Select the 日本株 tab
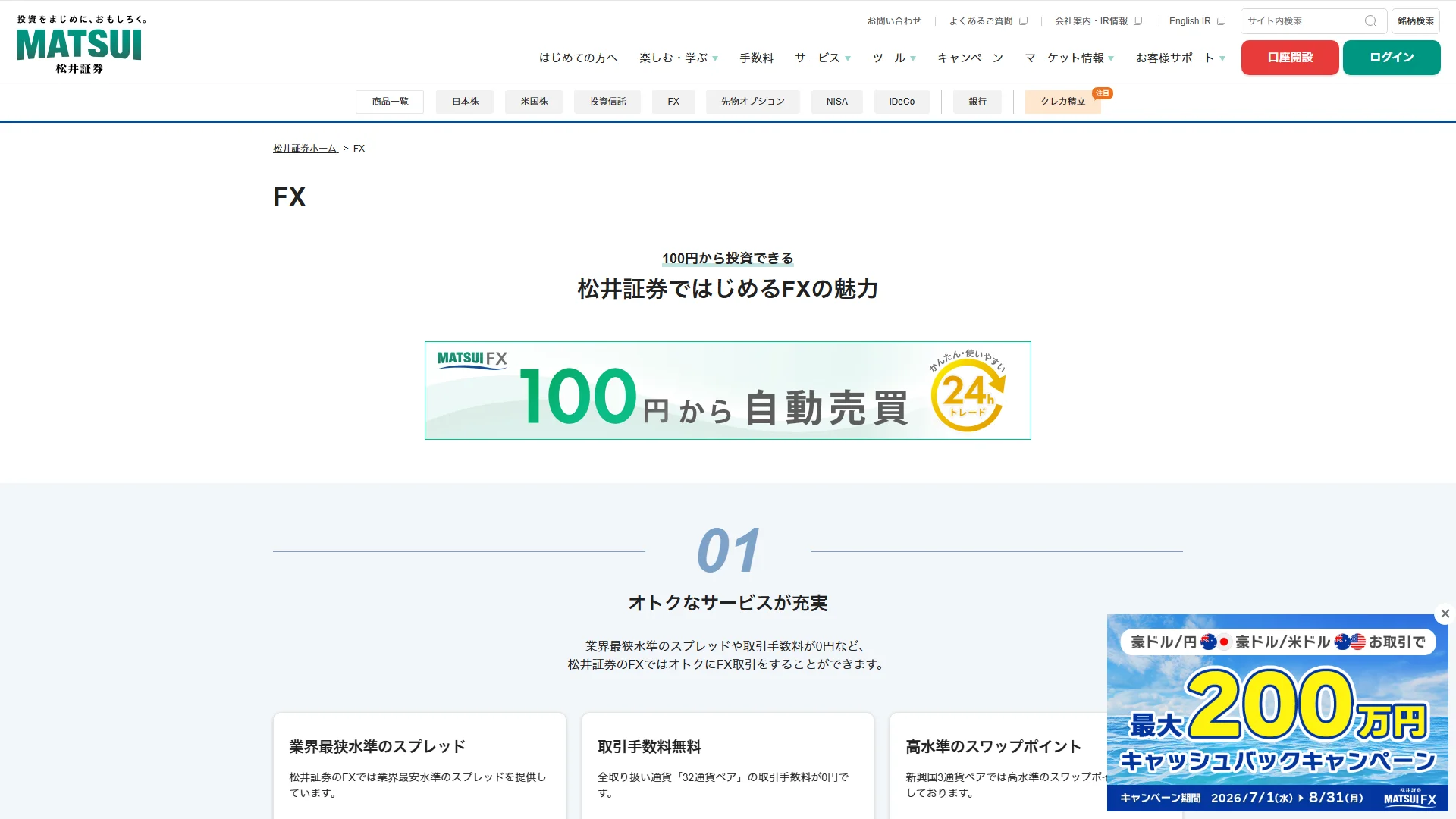This screenshot has width=1456, height=819. click(465, 102)
